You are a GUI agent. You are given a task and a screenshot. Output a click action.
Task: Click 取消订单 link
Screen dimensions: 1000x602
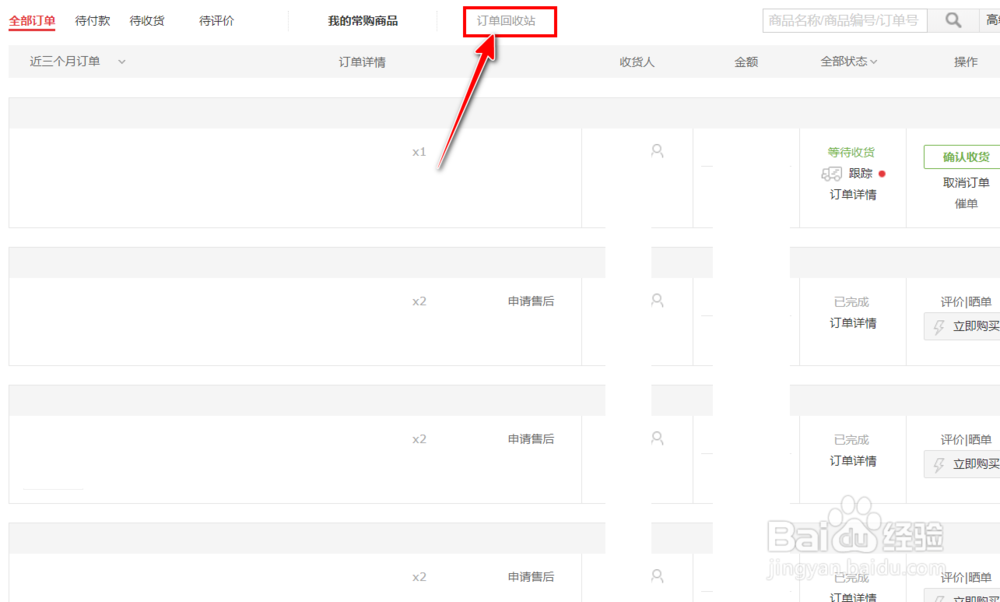[966, 182]
